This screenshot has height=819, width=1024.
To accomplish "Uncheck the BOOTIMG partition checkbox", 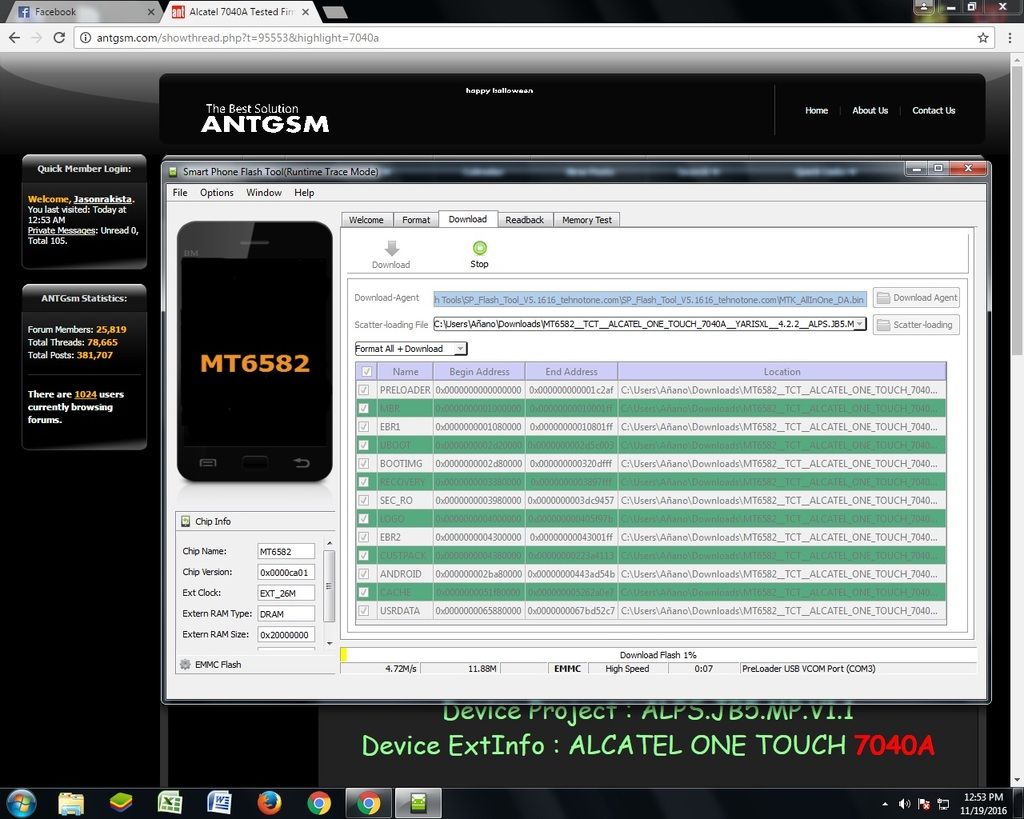I will 365,464.
